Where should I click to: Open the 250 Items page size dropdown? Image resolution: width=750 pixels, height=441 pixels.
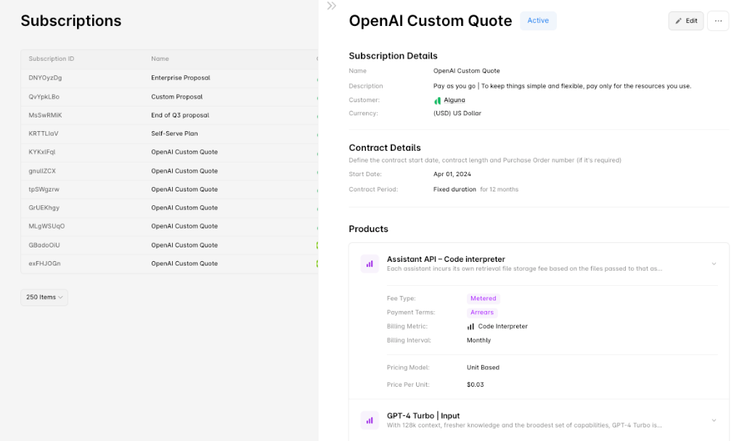click(x=44, y=297)
